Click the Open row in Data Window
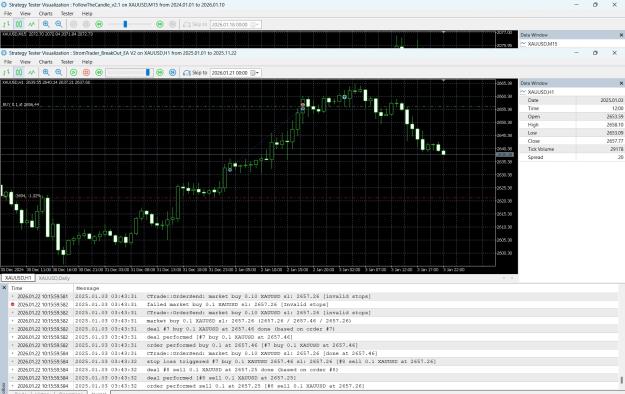Image resolution: width=625 pixels, height=394 pixels. point(572,116)
